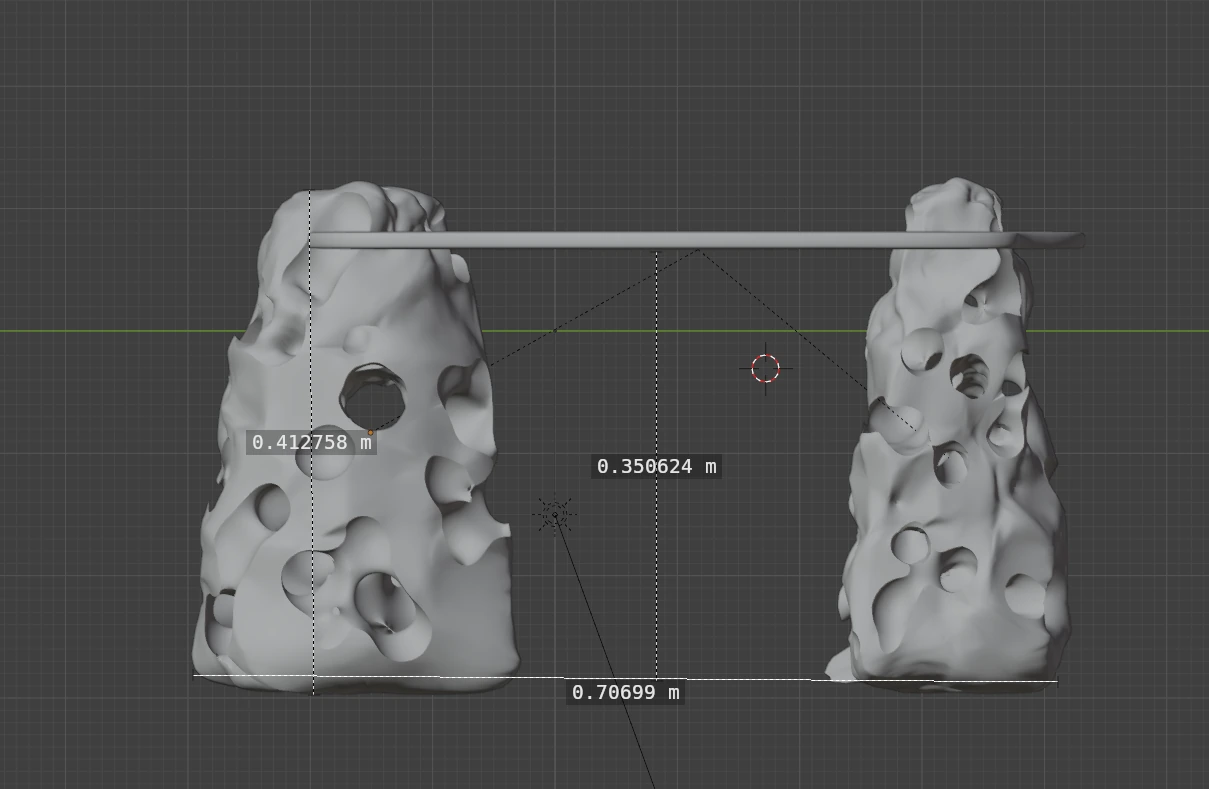Select the point light object in the viewport
The image size is (1209, 789).
[x=555, y=515]
